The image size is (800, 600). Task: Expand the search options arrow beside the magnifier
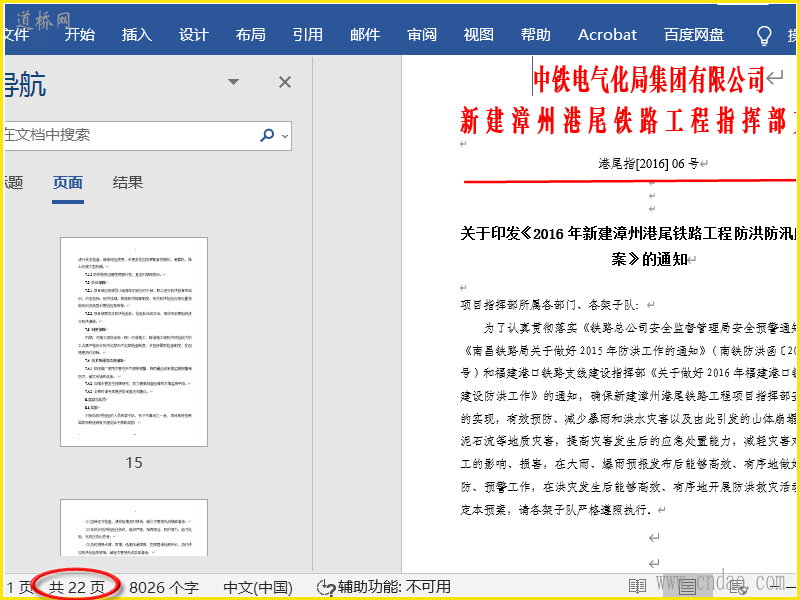(x=285, y=136)
